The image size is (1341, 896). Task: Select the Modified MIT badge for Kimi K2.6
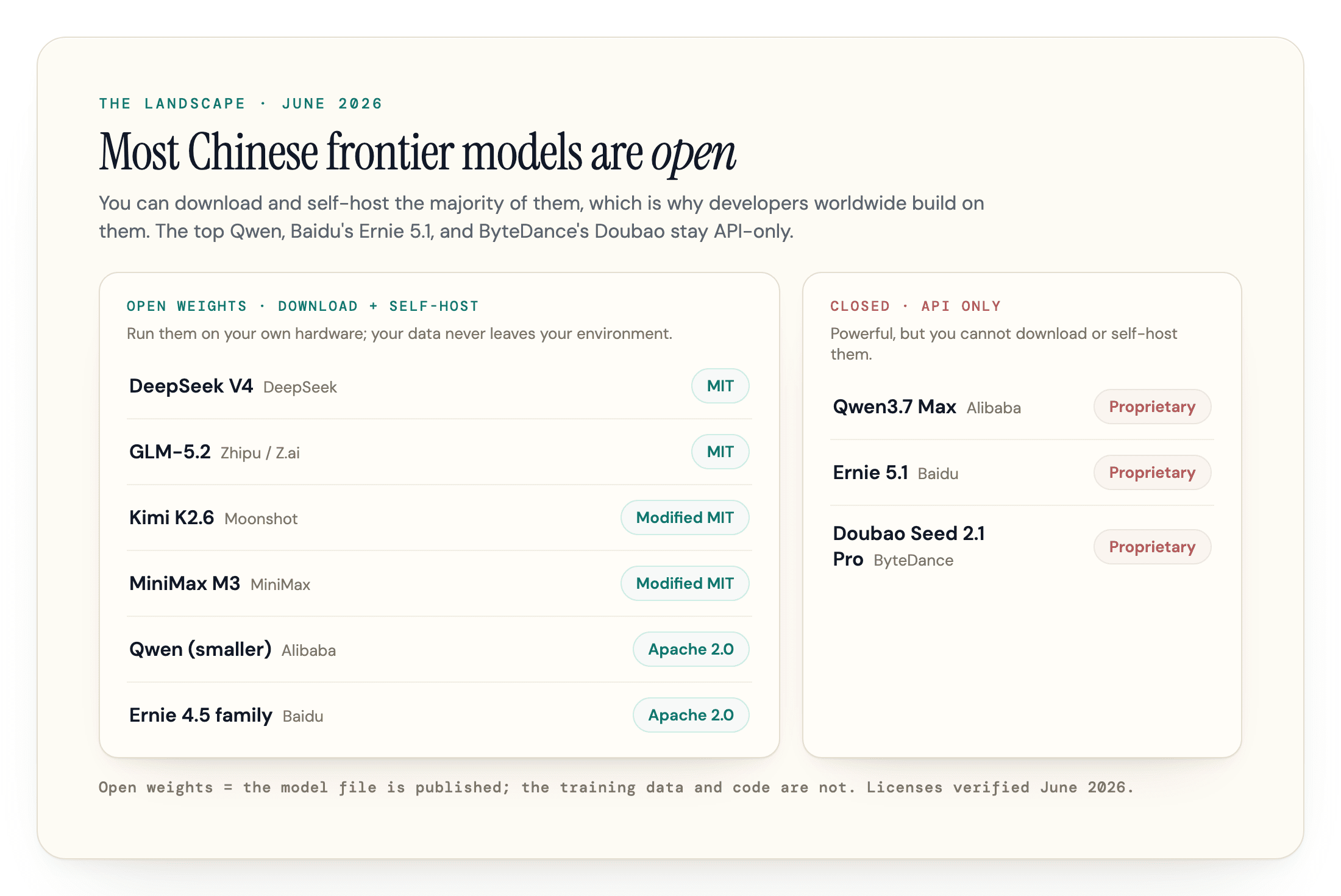click(x=685, y=517)
